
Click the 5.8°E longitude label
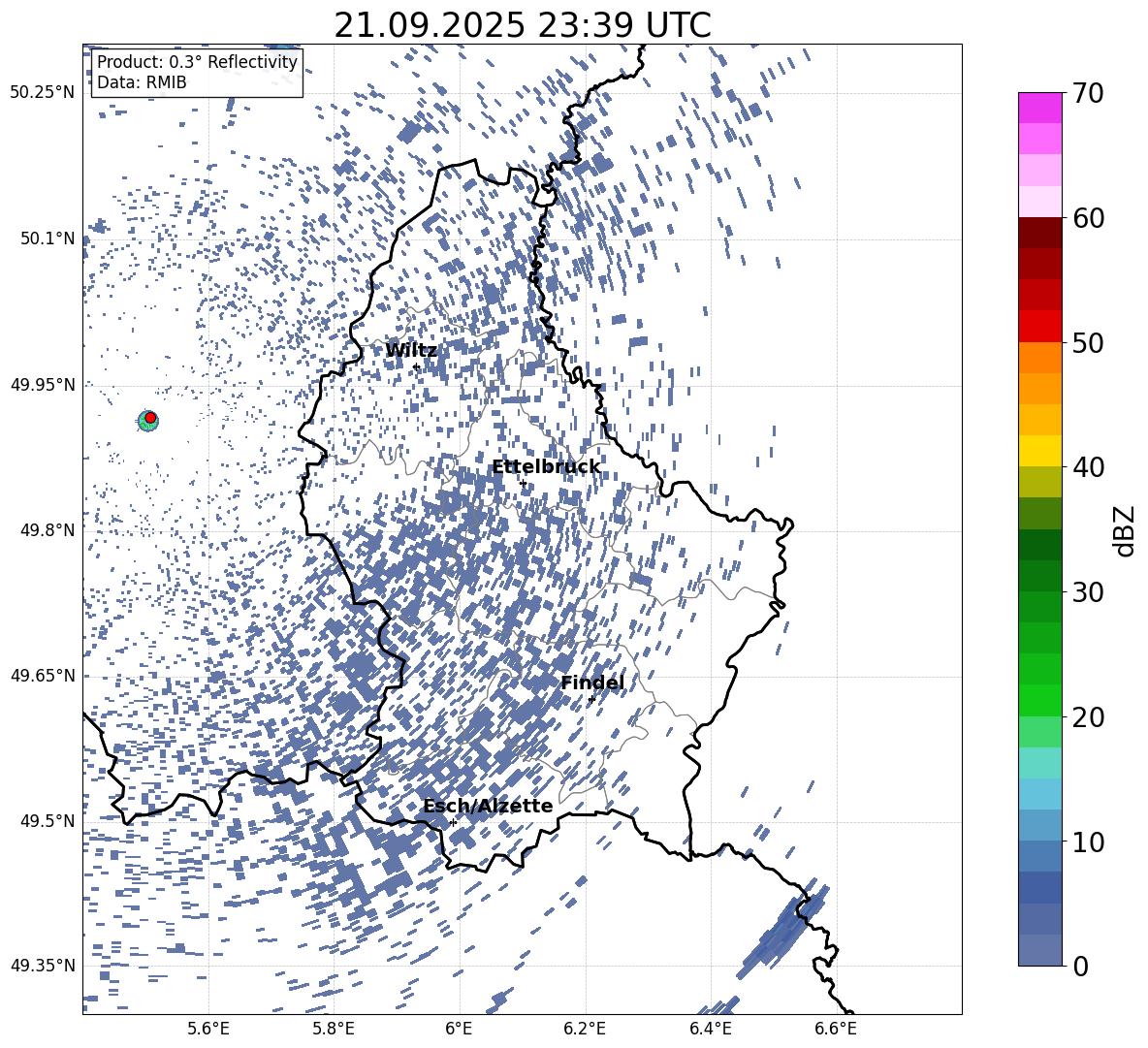[334, 1029]
